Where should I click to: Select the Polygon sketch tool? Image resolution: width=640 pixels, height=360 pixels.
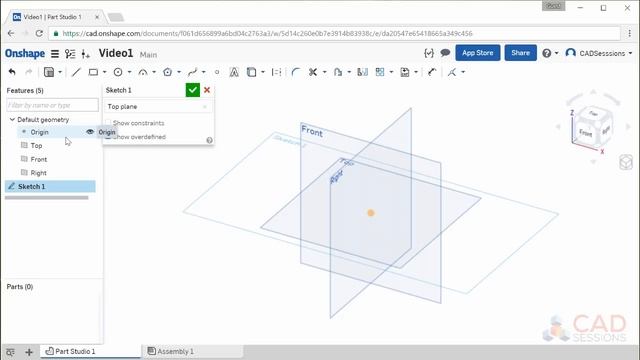point(167,72)
